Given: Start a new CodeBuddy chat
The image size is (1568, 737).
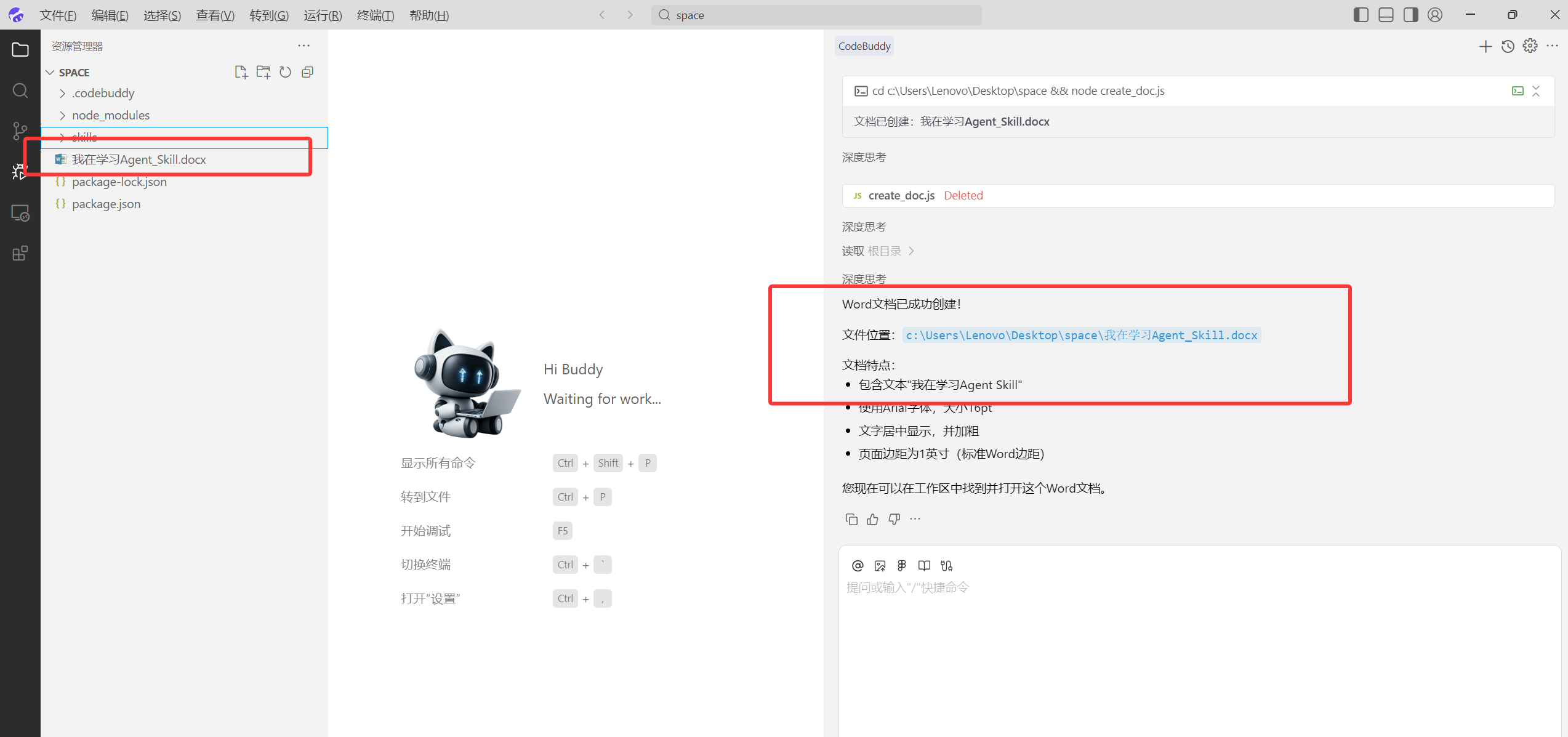Looking at the screenshot, I should pos(1486,46).
